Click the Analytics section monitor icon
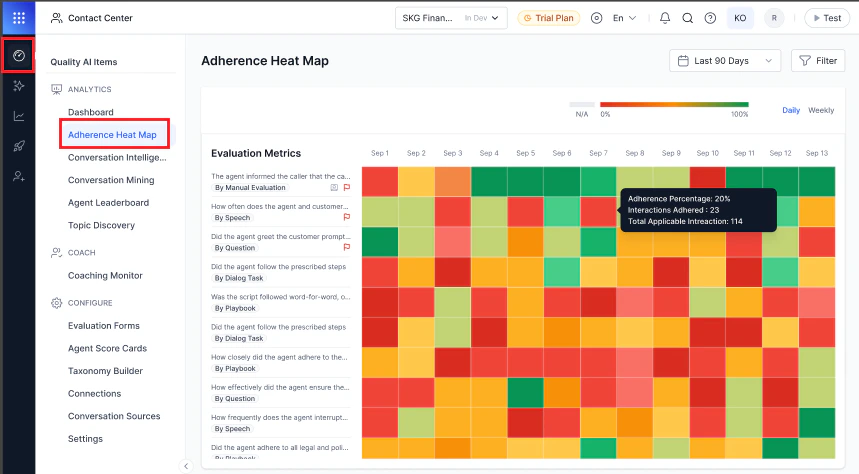Viewport: 859px width, 474px height. coord(56,89)
